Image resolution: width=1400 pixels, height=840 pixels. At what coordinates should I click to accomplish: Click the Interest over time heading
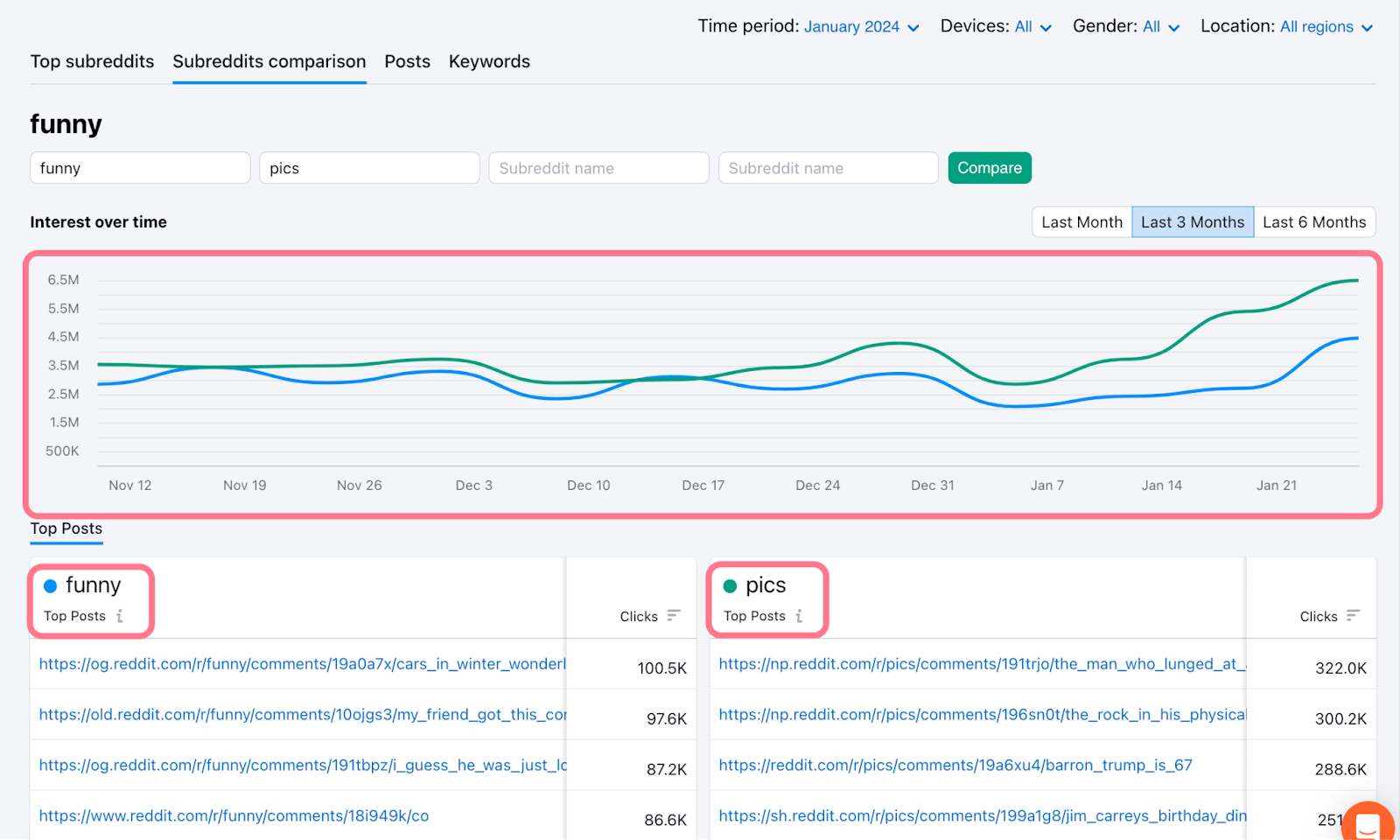pyautogui.click(x=98, y=222)
